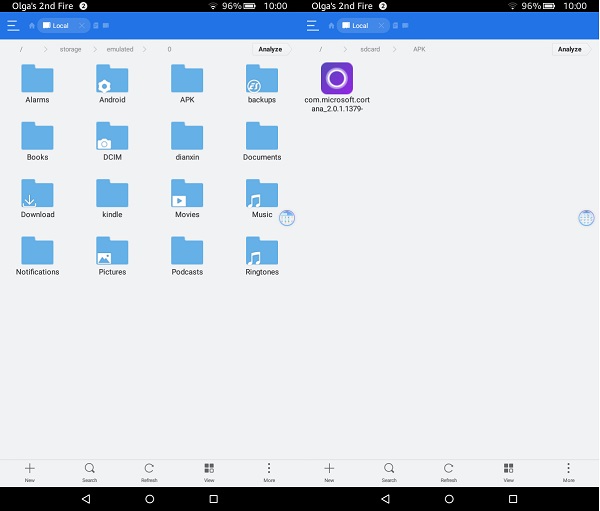Tap More in right bottom toolbar
The image size is (600, 511).
click(x=569, y=472)
